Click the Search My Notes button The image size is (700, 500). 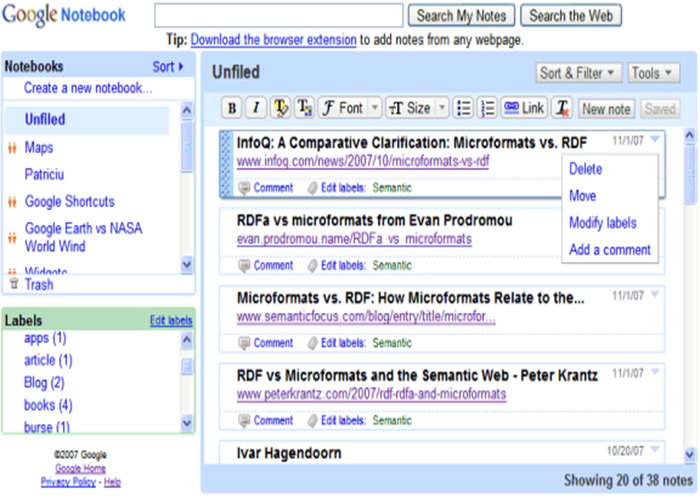tap(461, 16)
